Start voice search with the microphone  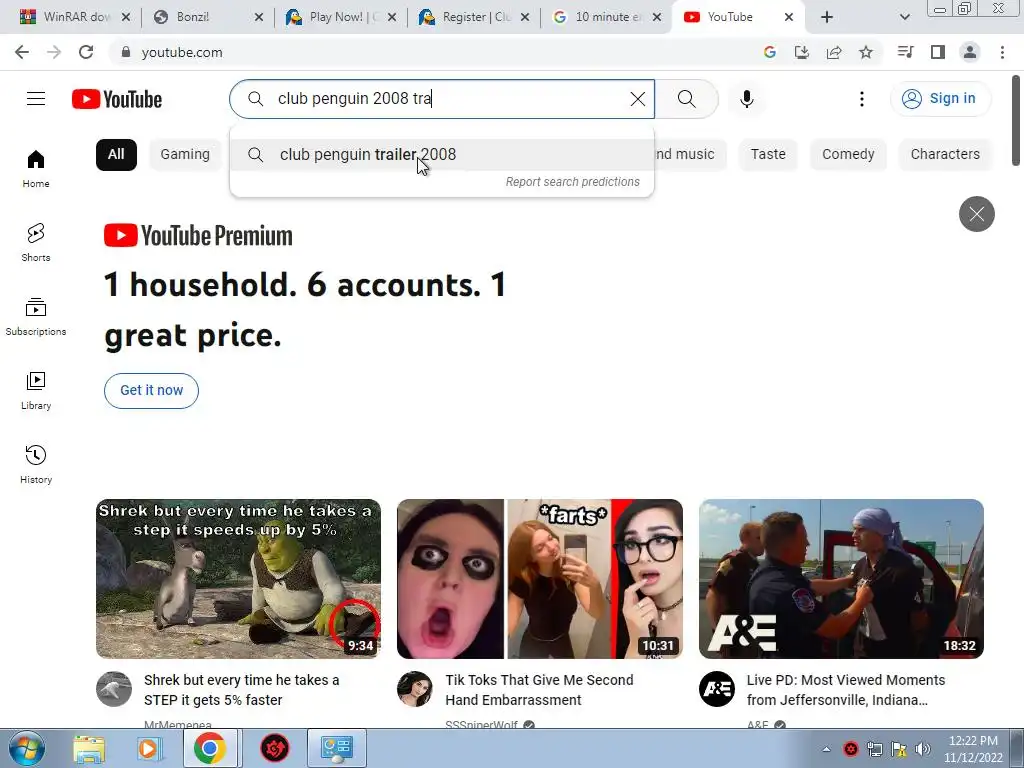point(746,99)
